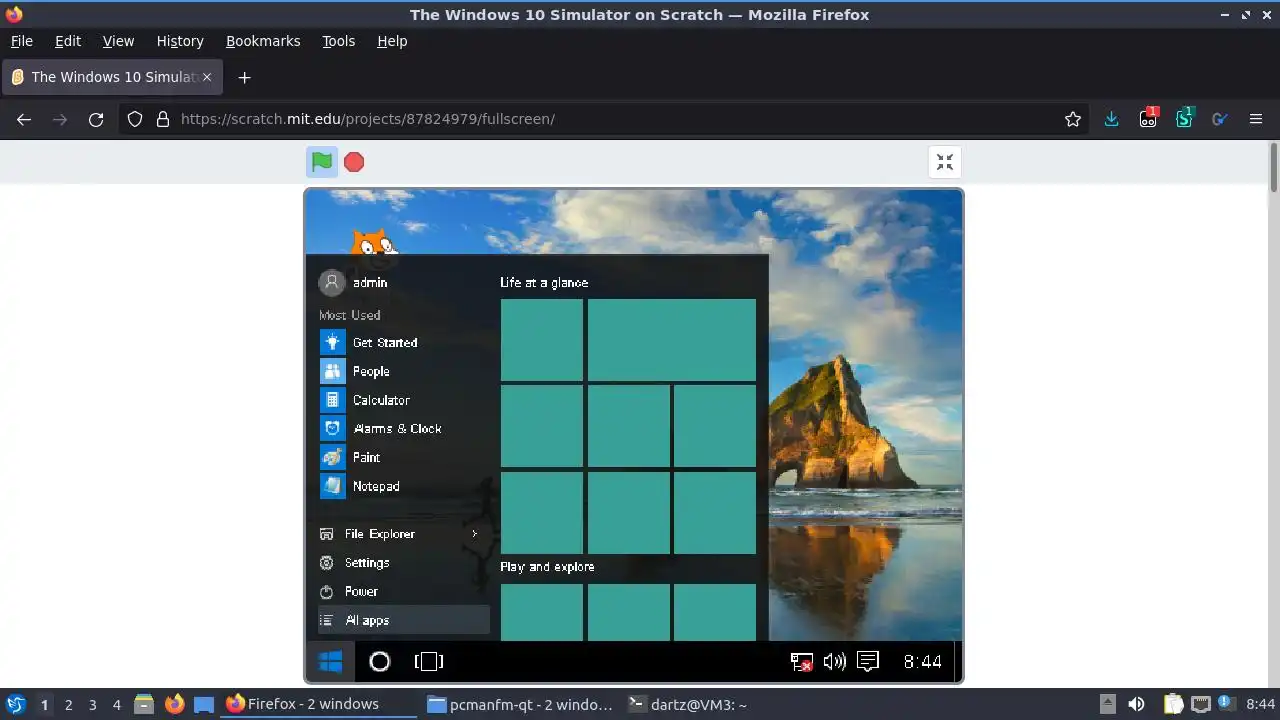Open Task View on simulator taskbar
Screen dimensions: 1280x720
[428, 661]
